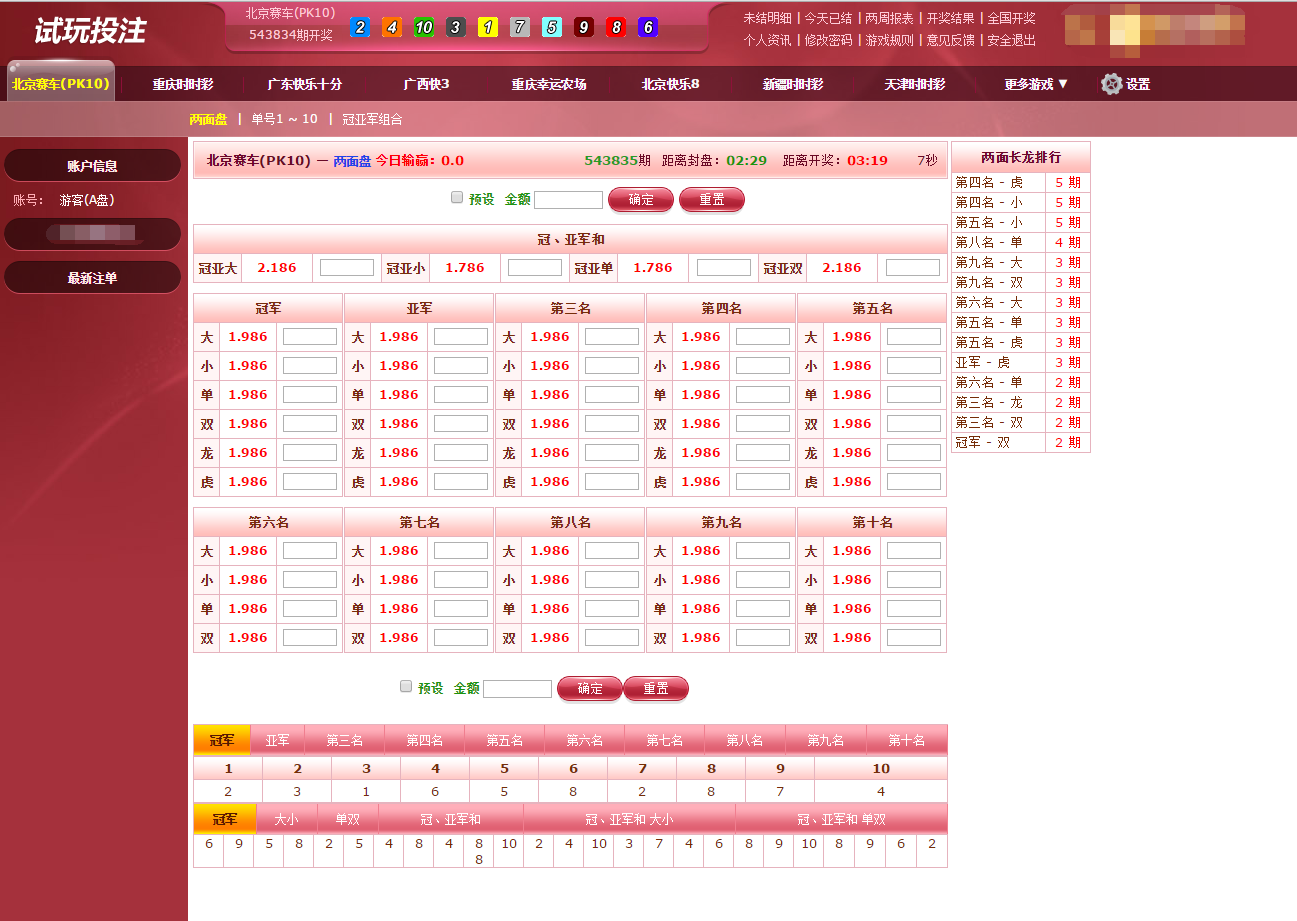
Task: Open 最新注单 in the sidebar
Action: pyautogui.click(x=92, y=278)
